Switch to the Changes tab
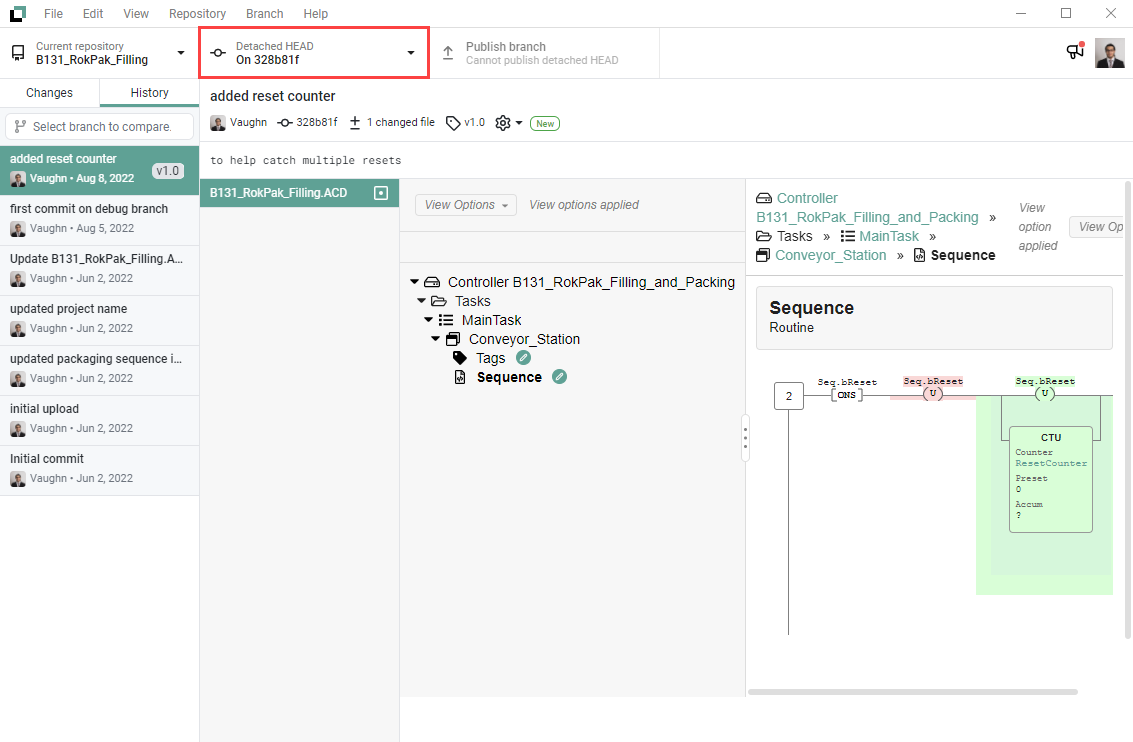 click(x=49, y=93)
